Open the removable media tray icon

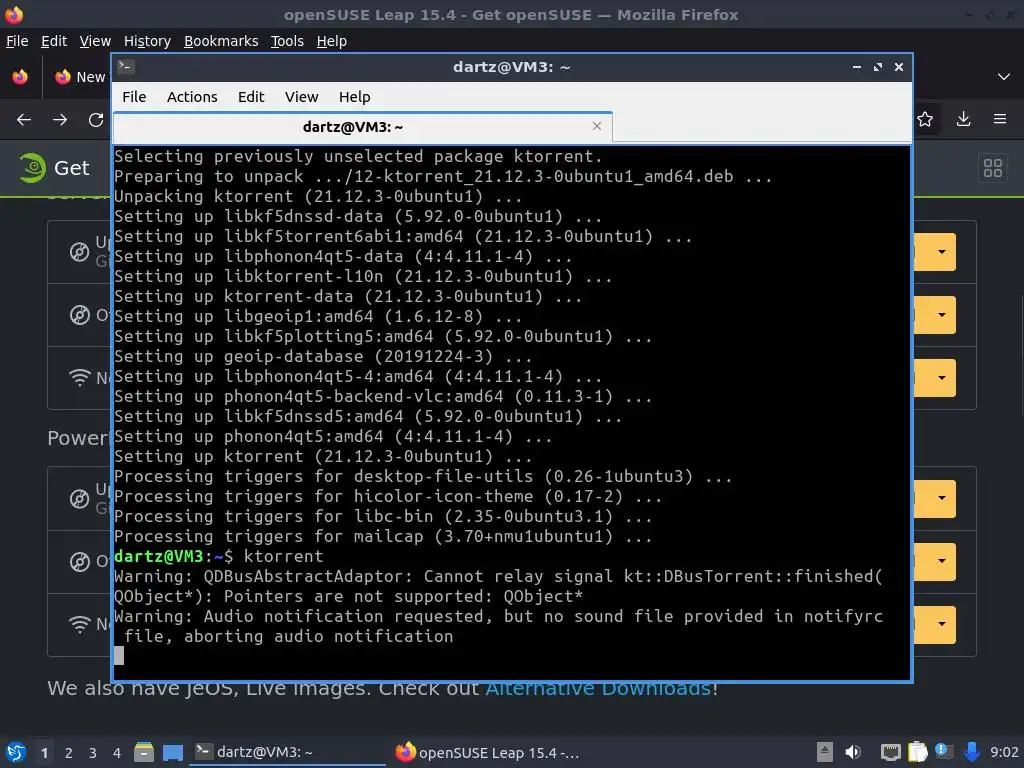[x=825, y=752]
